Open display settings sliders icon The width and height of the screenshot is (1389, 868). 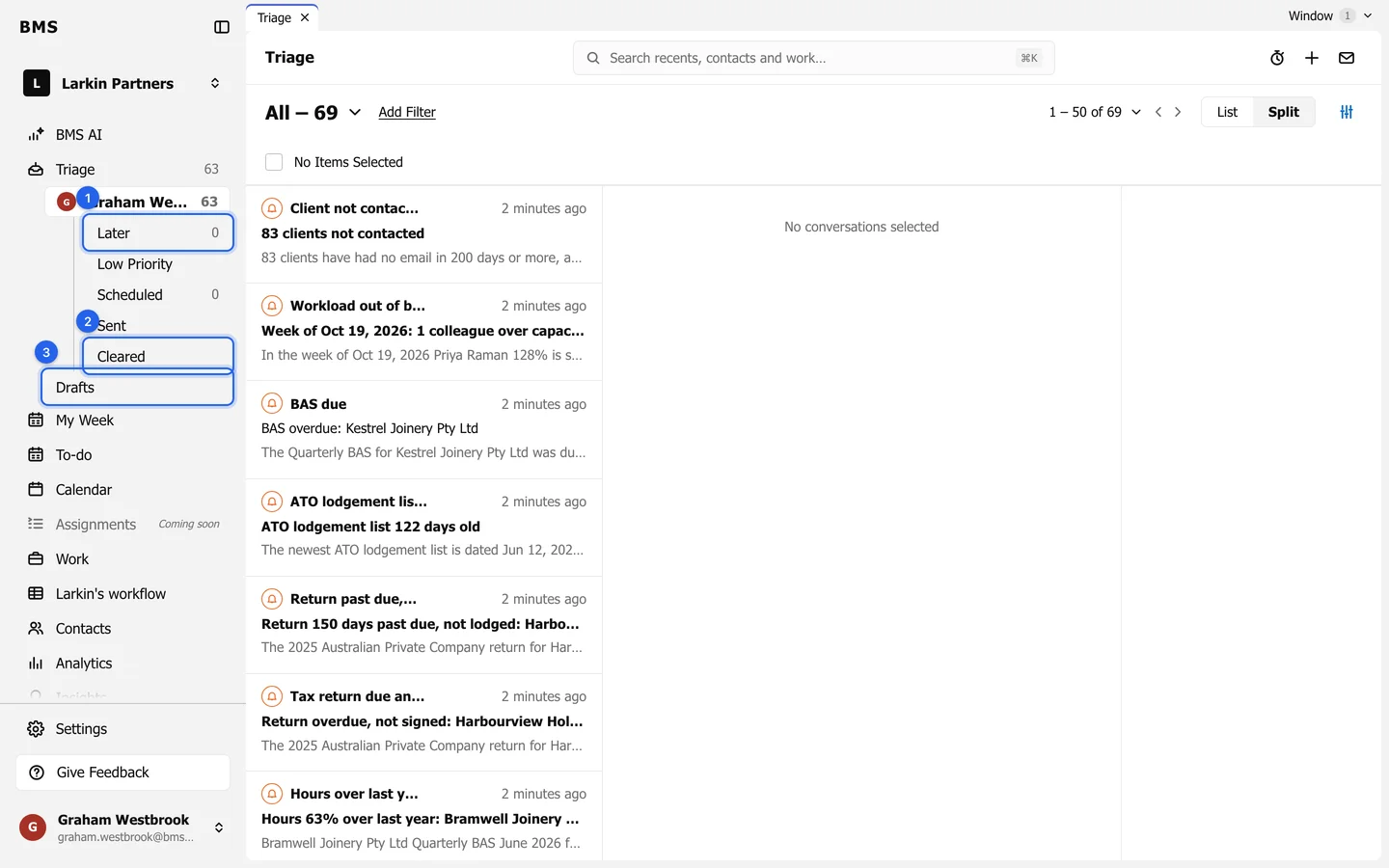pyautogui.click(x=1347, y=112)
